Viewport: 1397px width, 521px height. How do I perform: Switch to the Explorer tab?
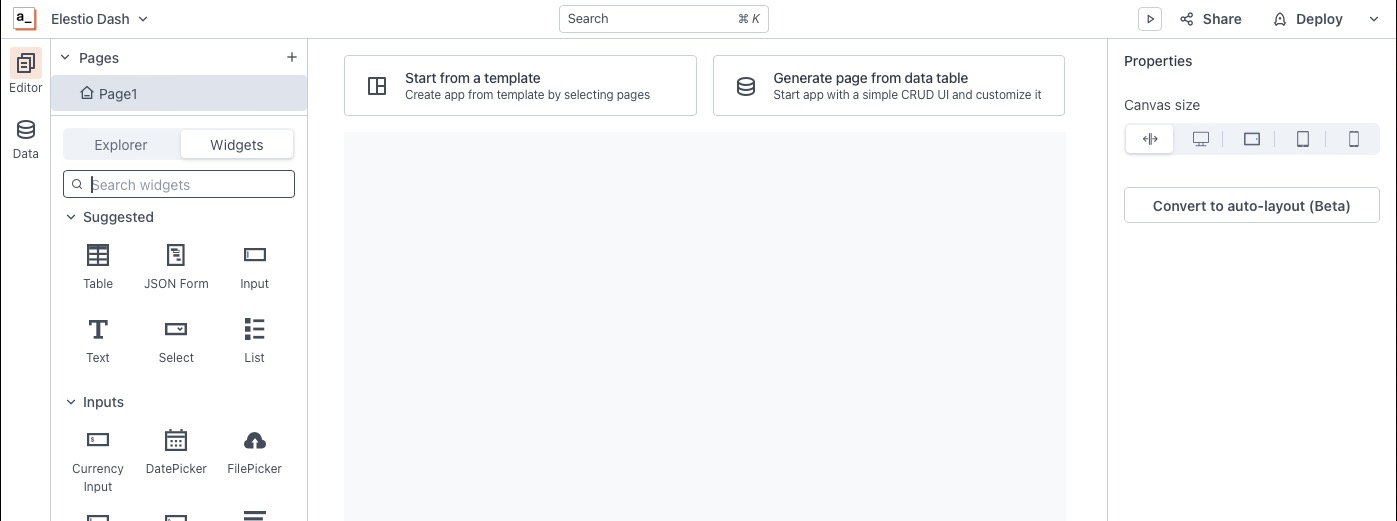tap(121, 145)
